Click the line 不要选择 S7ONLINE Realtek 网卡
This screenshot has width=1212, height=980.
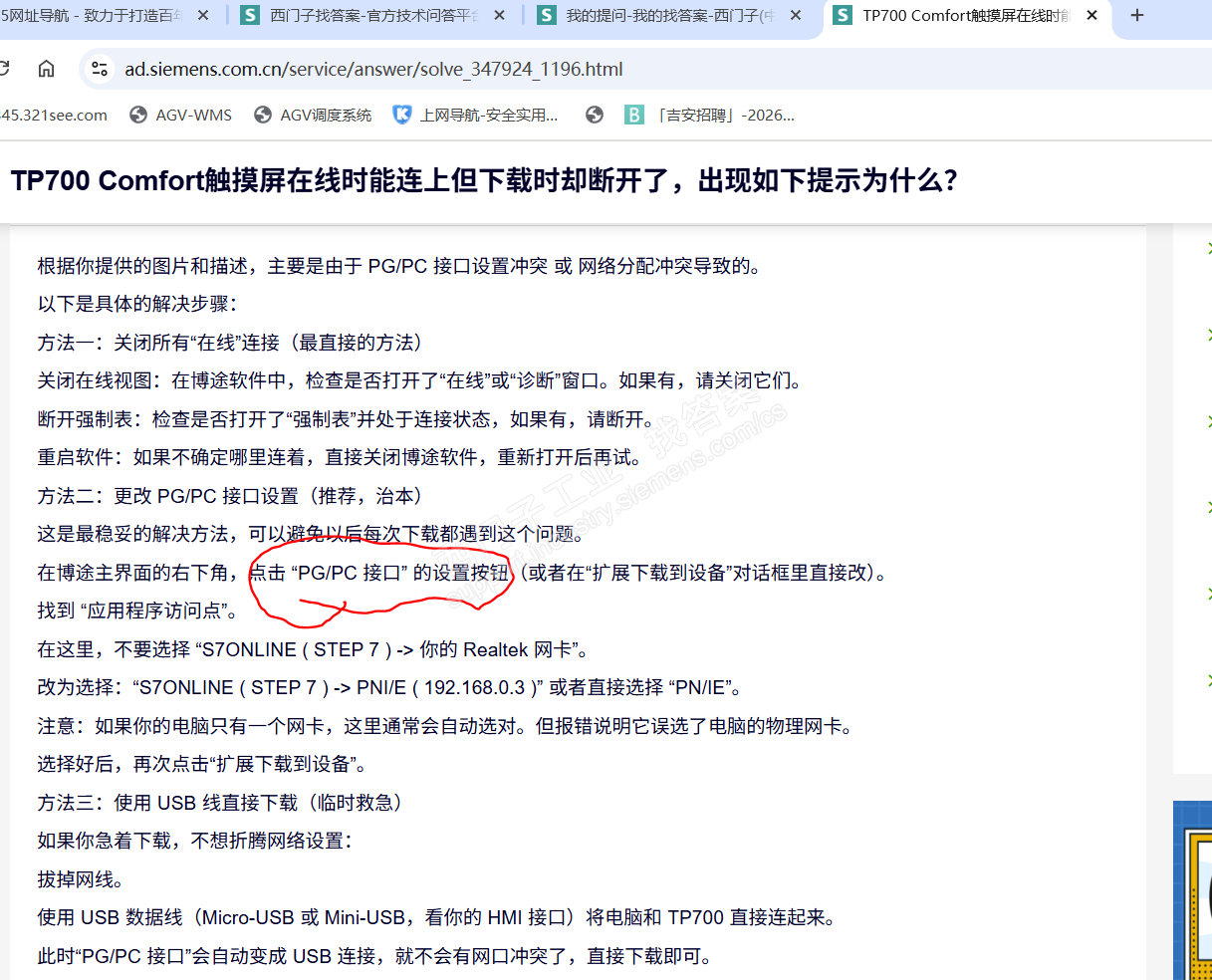coord(313,649)
